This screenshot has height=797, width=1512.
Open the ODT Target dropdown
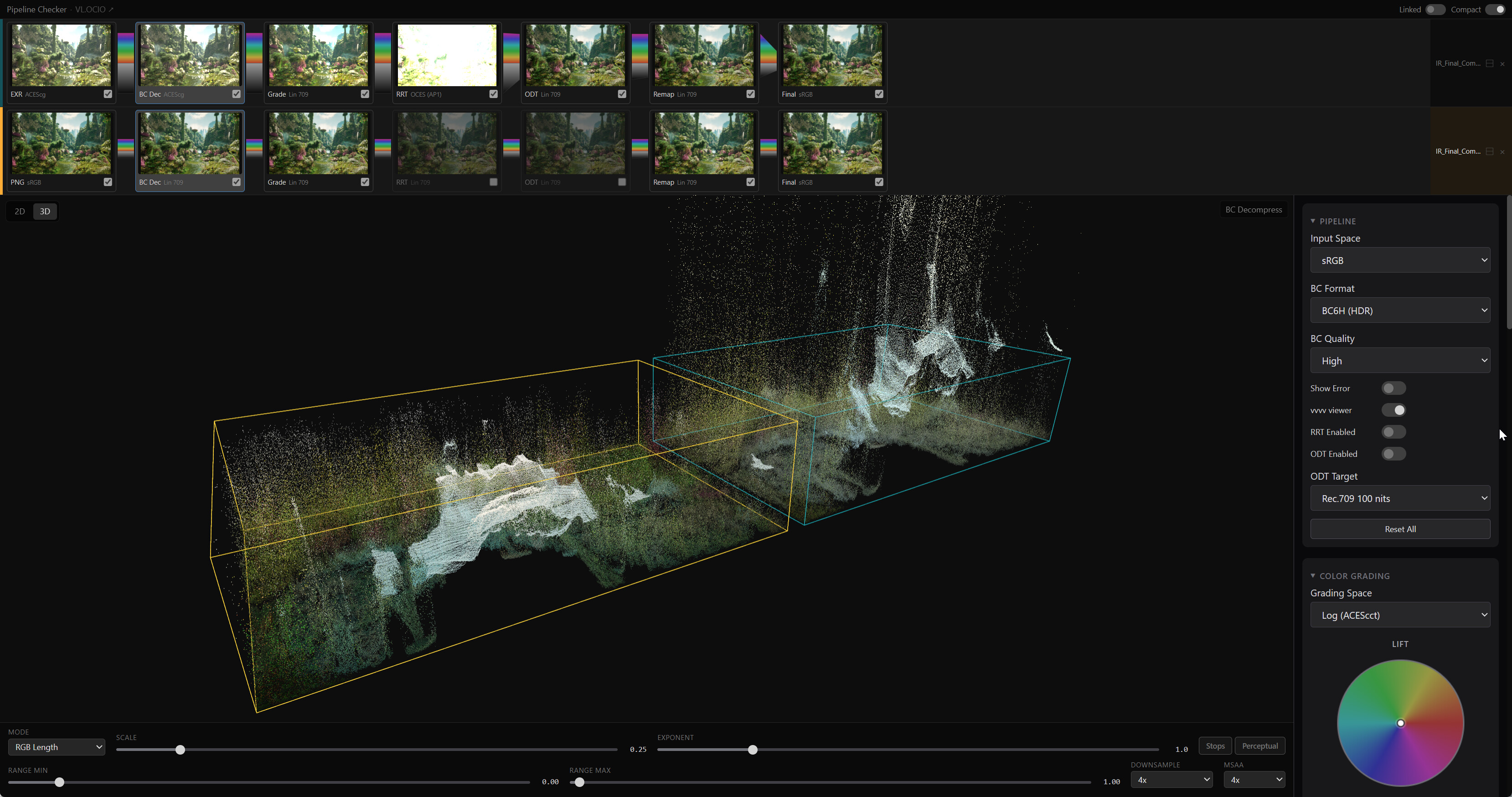tap(1400, 498)
